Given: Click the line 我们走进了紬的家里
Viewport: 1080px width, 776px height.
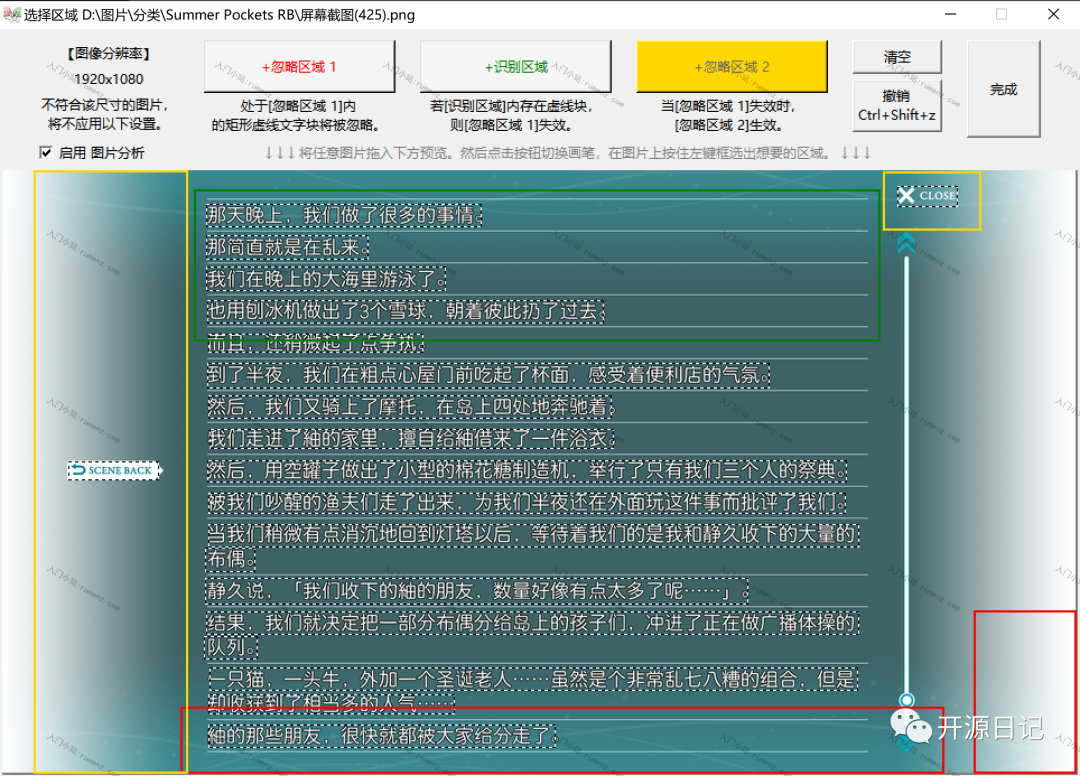Looking at the screenshot, I should point(411,439).
